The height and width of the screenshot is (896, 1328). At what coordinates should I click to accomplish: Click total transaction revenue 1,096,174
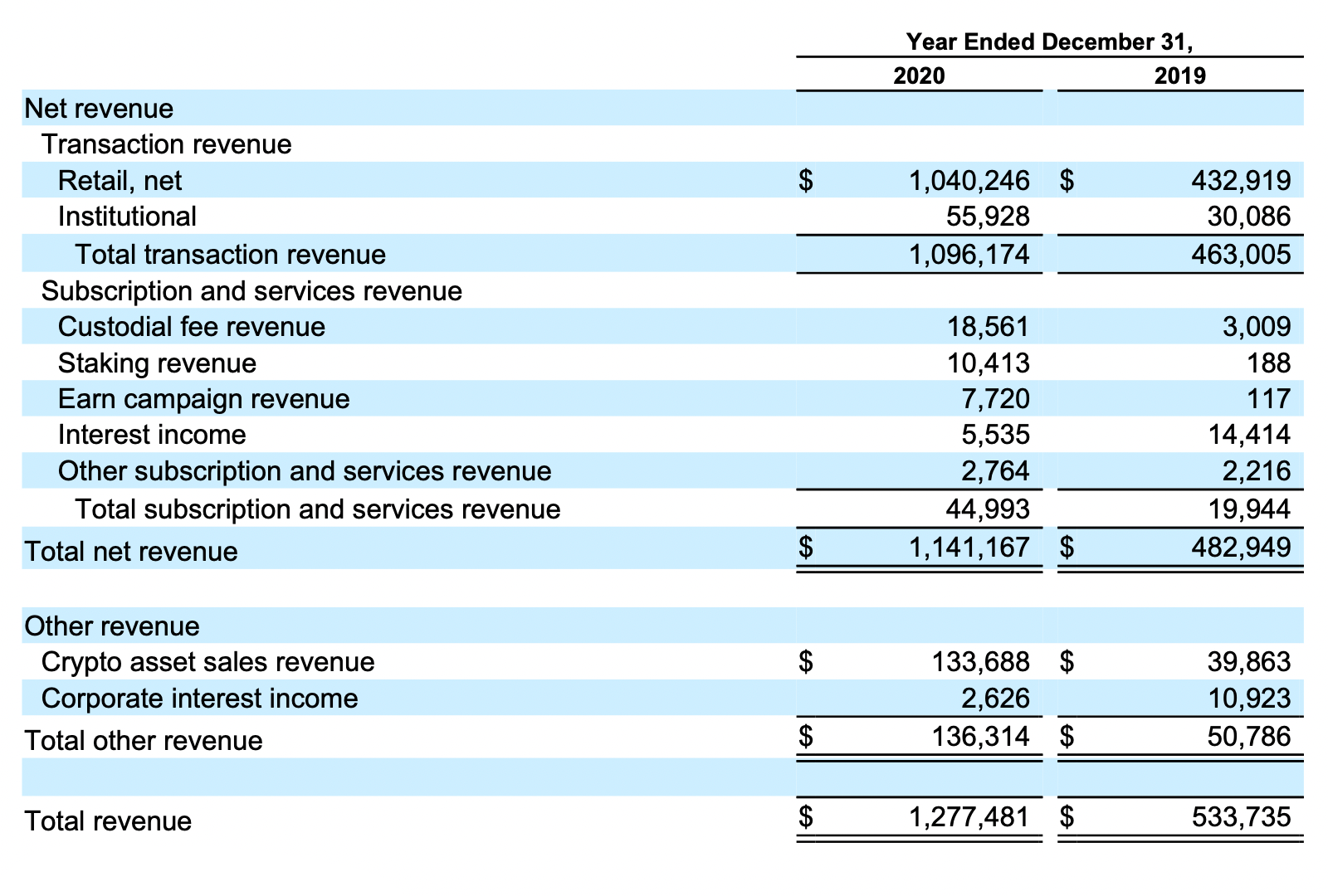[x=969, y=254]
